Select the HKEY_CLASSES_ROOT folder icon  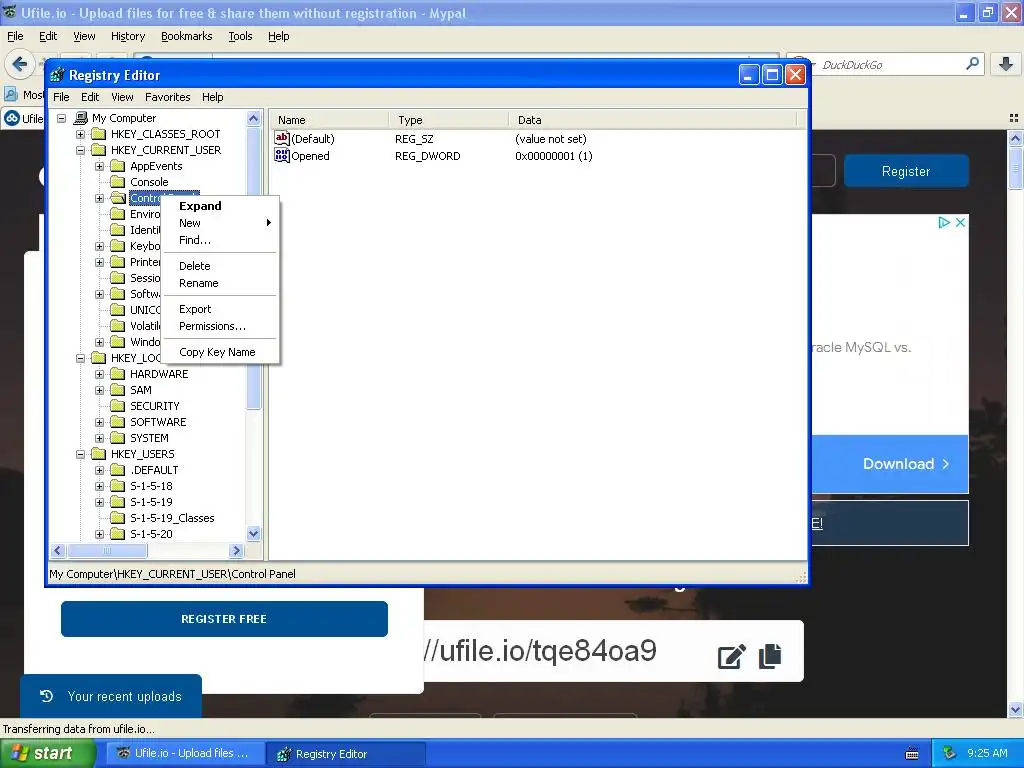tap(99, 134)
